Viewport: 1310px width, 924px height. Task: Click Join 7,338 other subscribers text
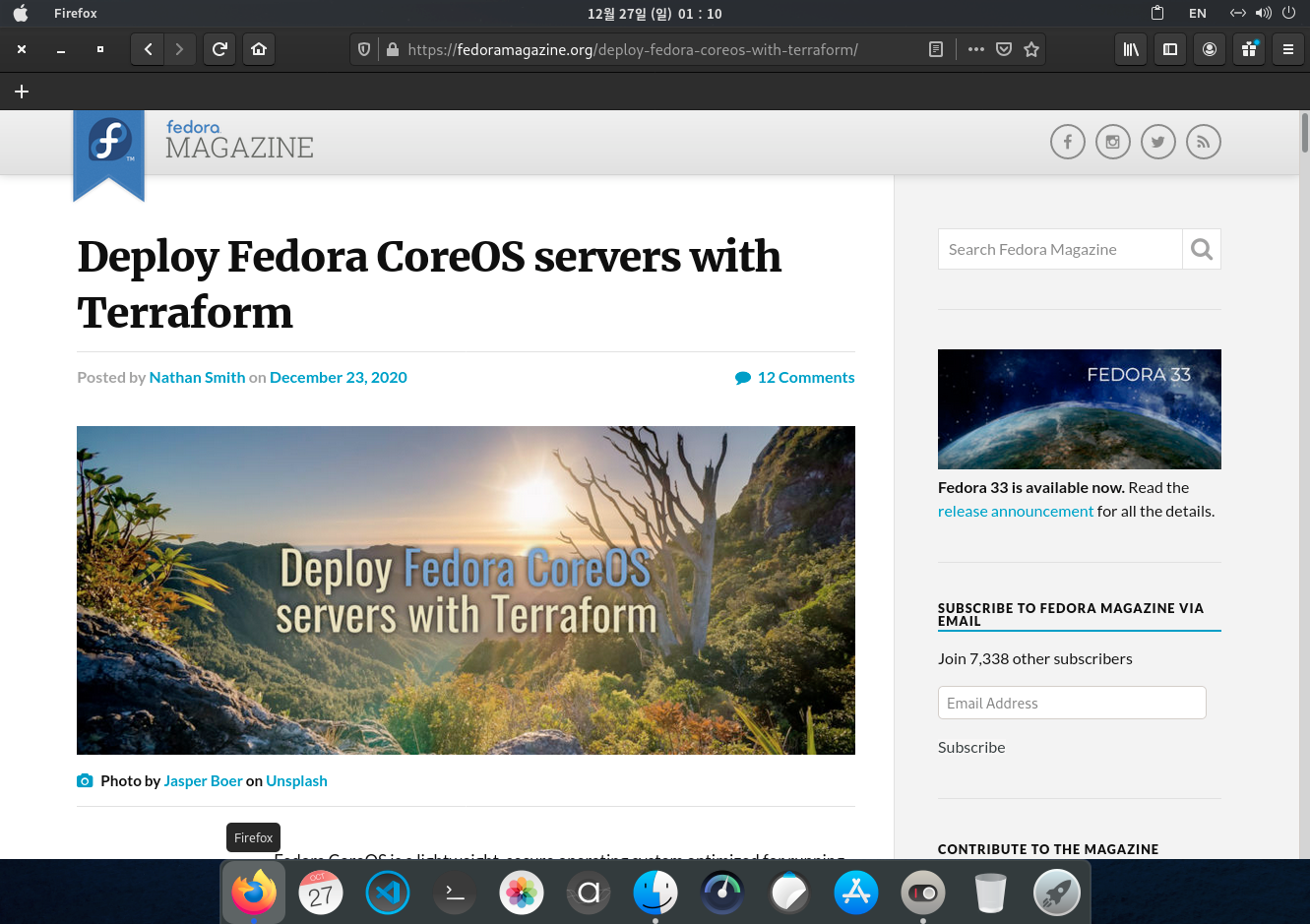pos(1035,658)
